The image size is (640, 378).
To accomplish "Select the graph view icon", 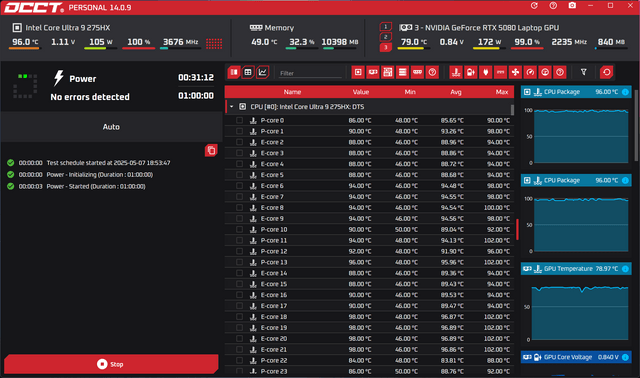I will [262, 72].
